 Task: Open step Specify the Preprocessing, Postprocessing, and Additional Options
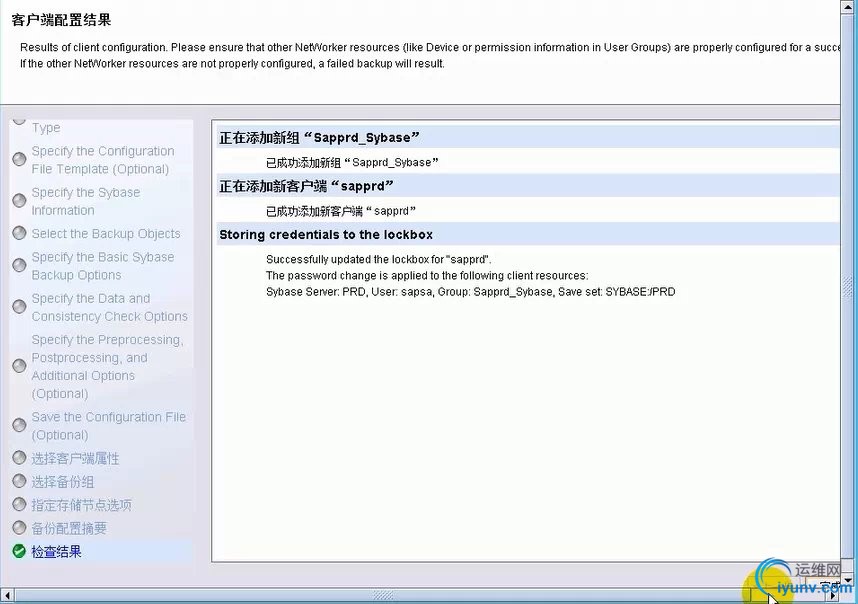pos(108,367)
